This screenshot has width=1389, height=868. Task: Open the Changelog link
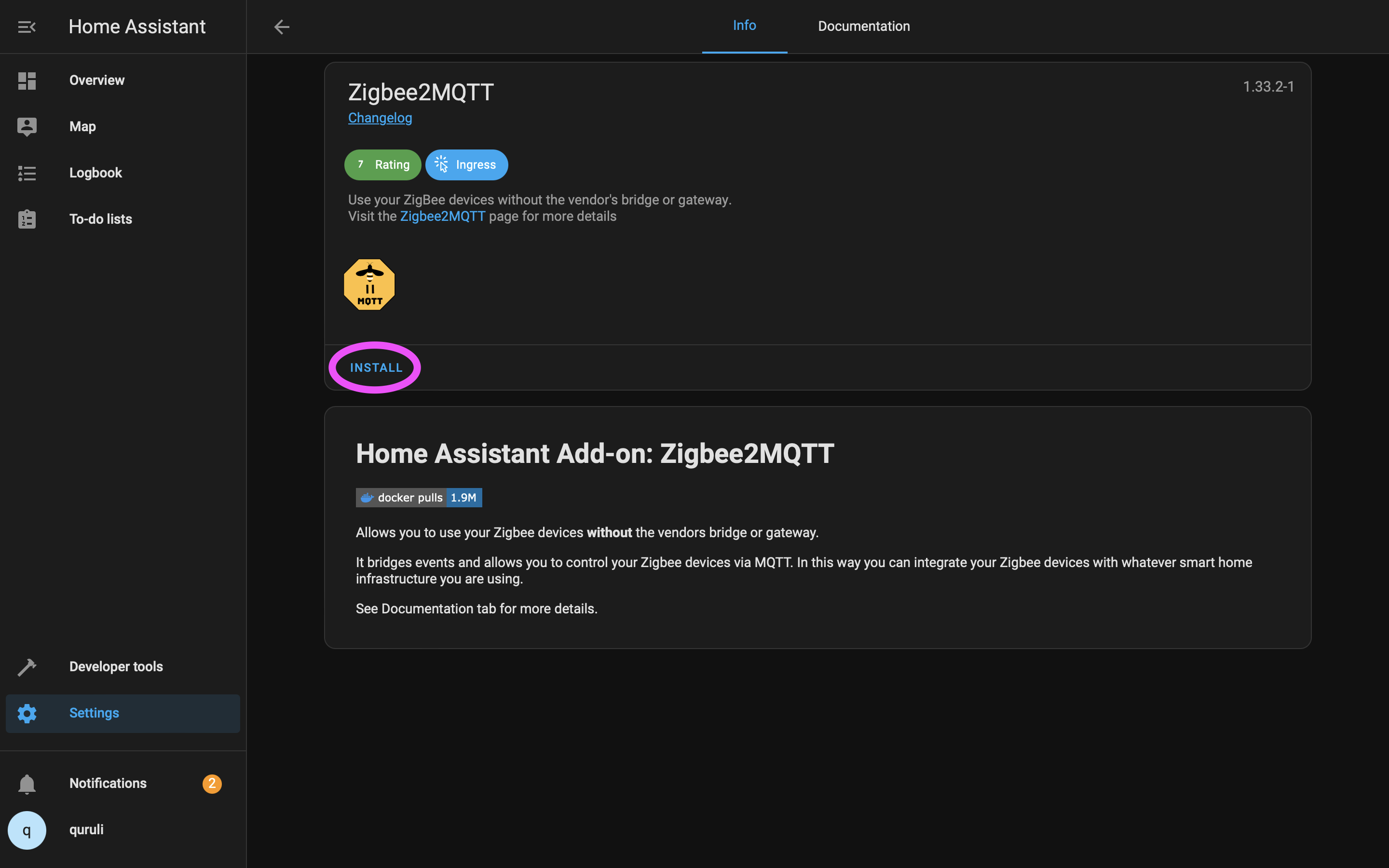point(380,118)
